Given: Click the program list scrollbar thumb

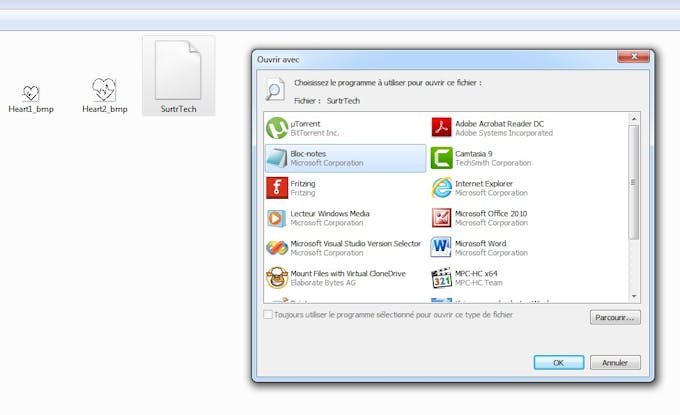Looking at the screenshot, I should point(634,182).
